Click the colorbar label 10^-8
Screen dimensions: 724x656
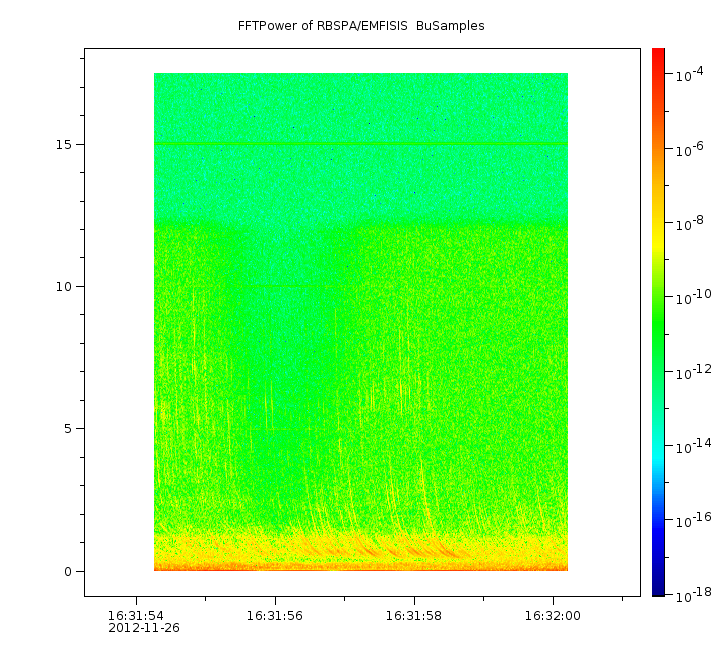(x=690, y=223)
